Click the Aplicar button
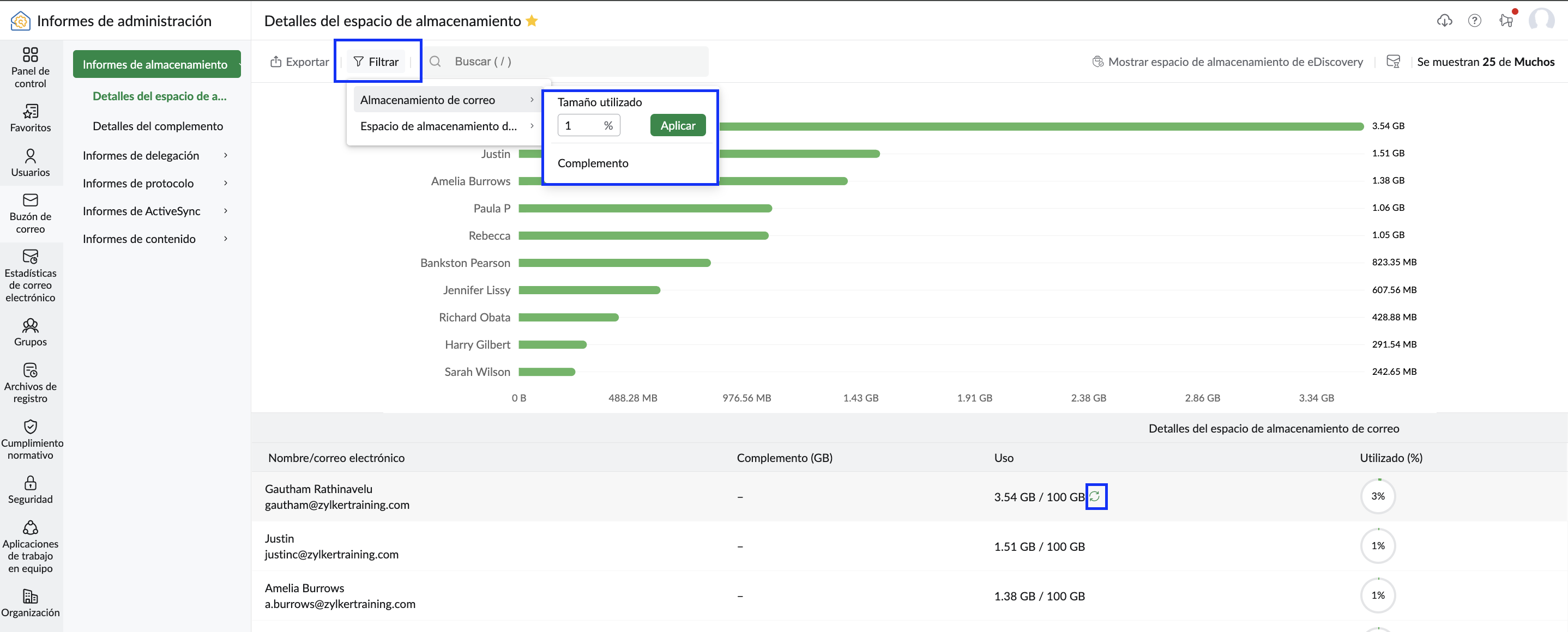 678,125
